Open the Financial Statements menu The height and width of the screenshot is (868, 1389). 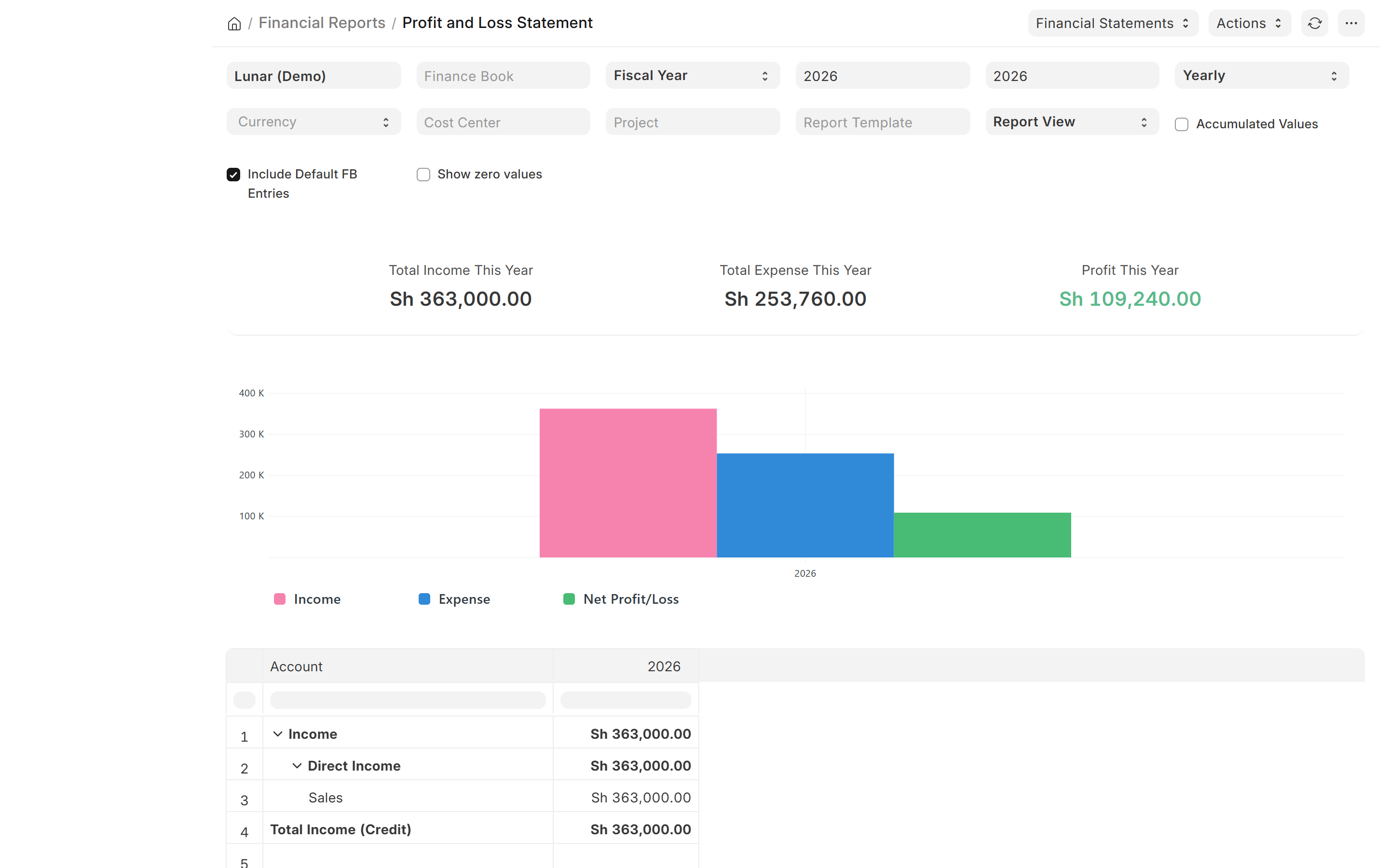click(1113, 23)
